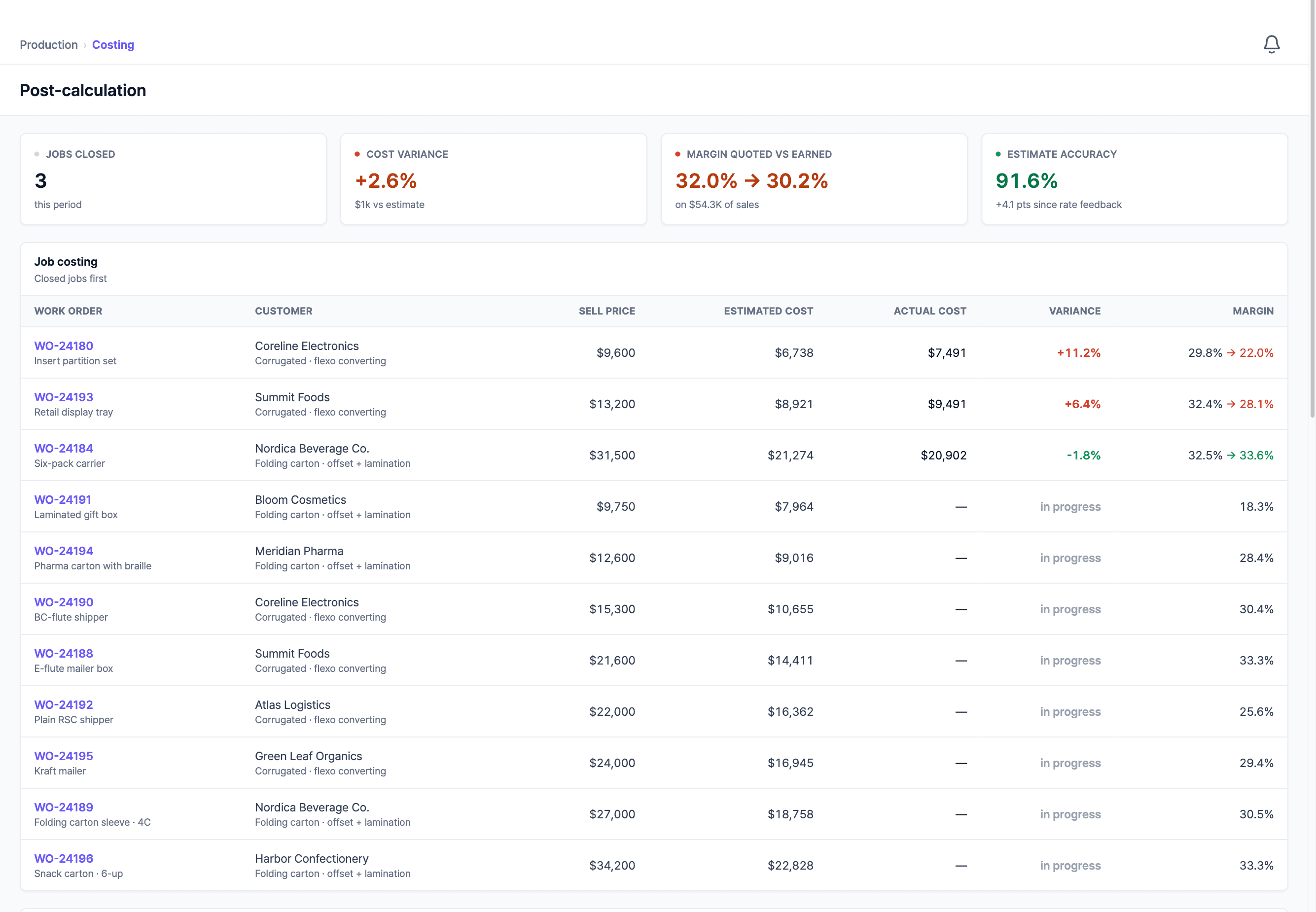
Task: Open work order WO-24192
Action: [64, 704]
